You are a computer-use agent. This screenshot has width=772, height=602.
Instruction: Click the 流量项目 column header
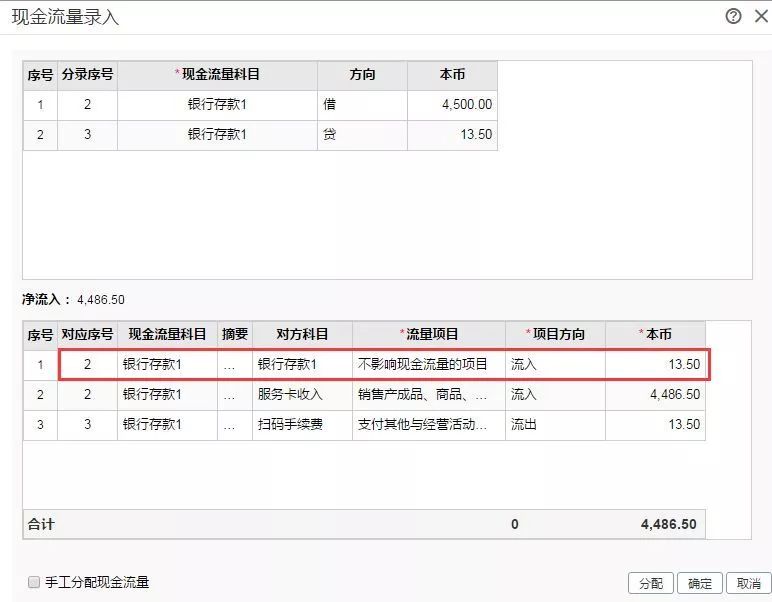[x=428, y=334]
